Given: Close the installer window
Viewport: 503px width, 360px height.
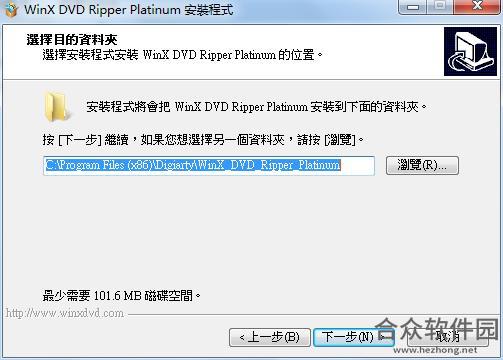Looking at the screenshot, I should tap(477, 7).
